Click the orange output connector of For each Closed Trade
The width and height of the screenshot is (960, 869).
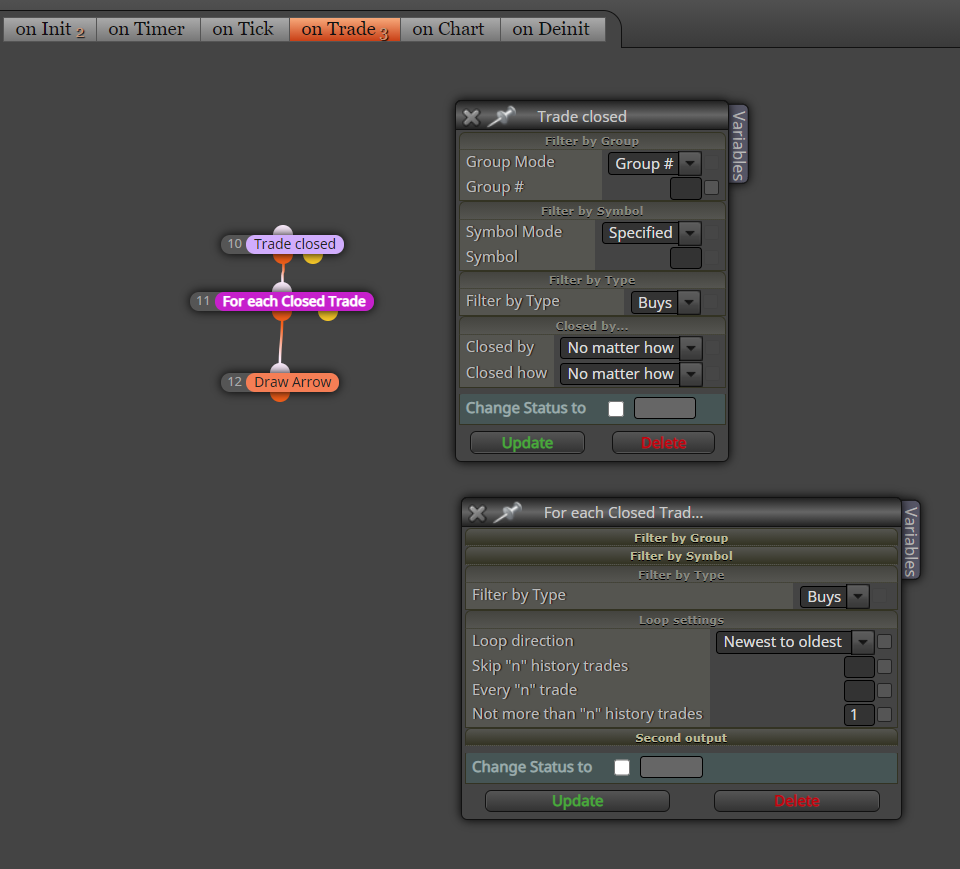click(x=282, y=315)
